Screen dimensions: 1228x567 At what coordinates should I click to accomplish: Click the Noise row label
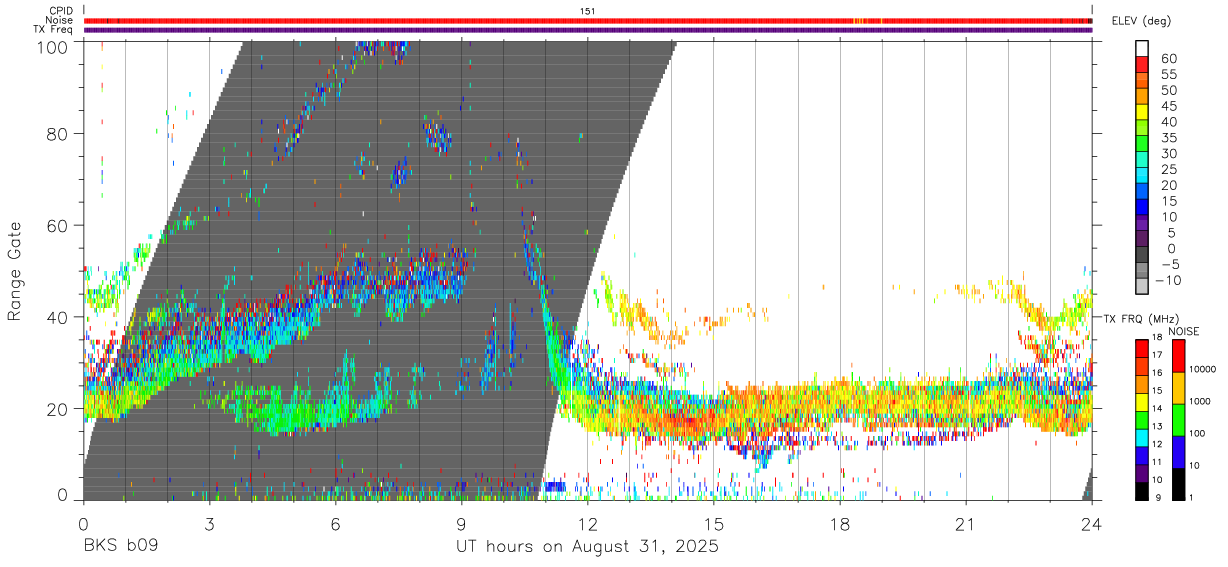coord(60,20)
